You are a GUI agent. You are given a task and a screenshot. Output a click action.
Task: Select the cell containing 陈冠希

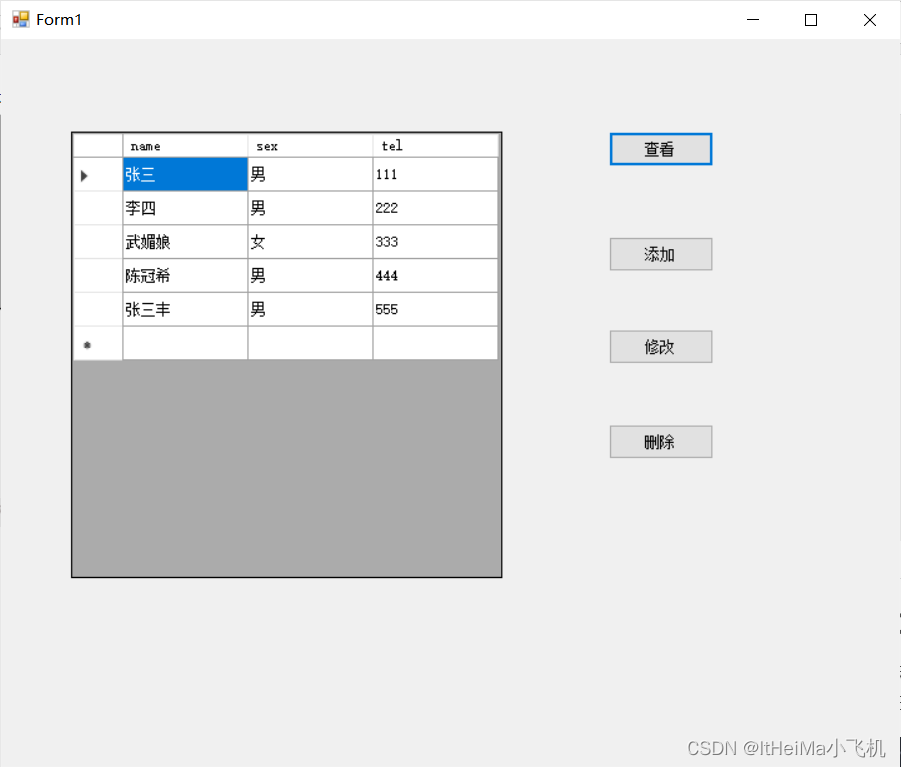click(185, 276)
